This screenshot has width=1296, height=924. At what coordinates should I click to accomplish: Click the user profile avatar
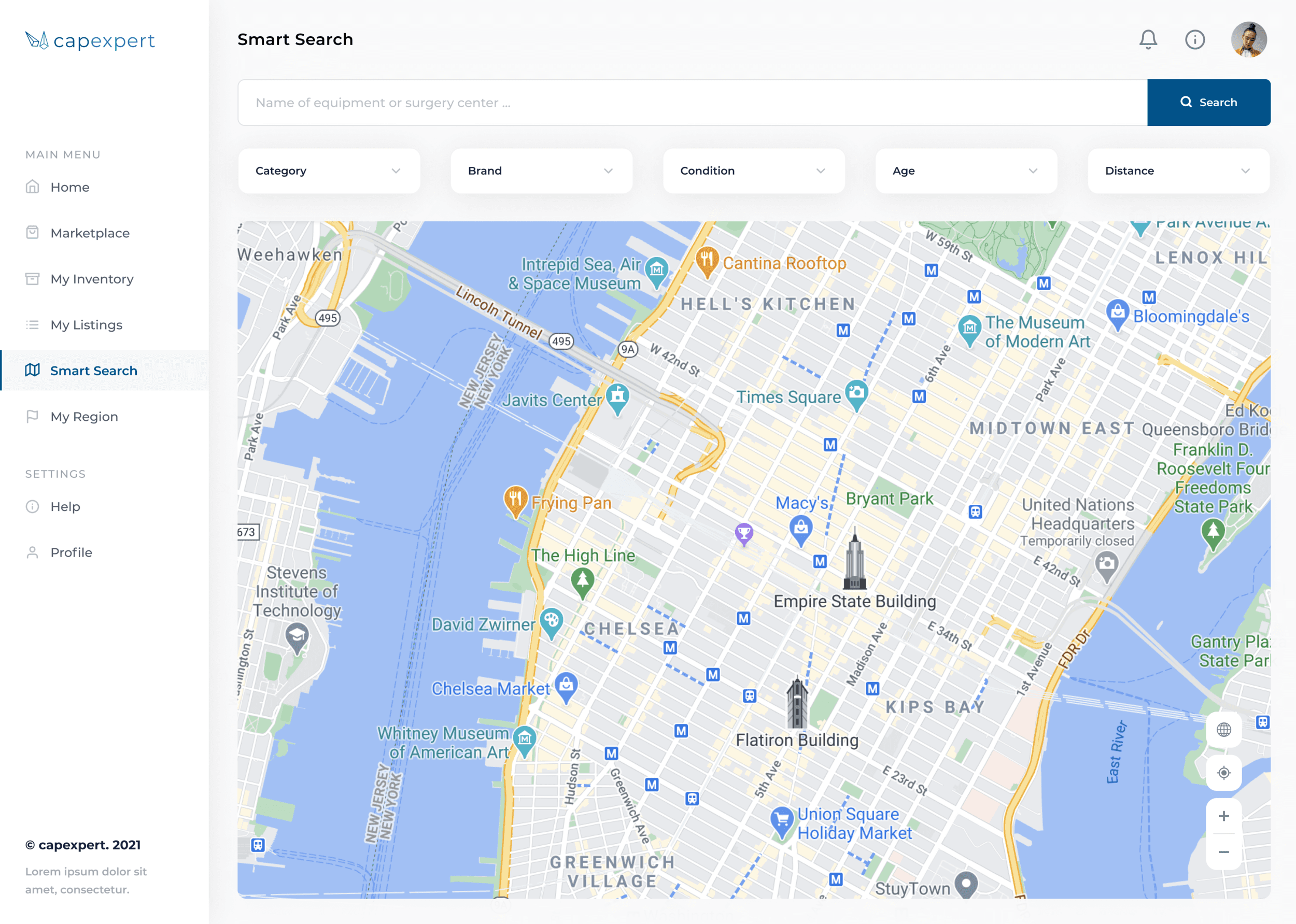1248,39
